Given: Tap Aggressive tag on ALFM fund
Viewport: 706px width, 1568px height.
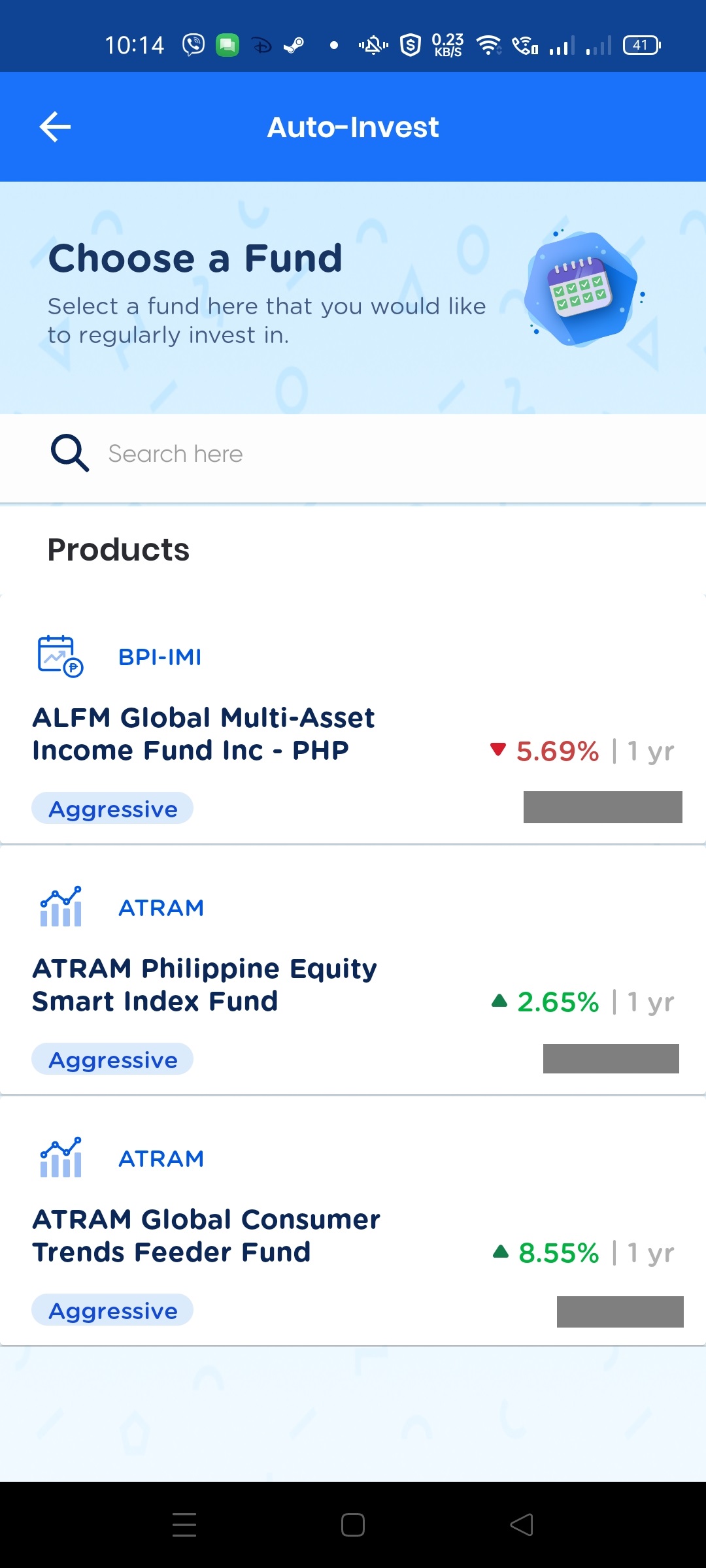Looking at the screenshot, I should 112,809.
